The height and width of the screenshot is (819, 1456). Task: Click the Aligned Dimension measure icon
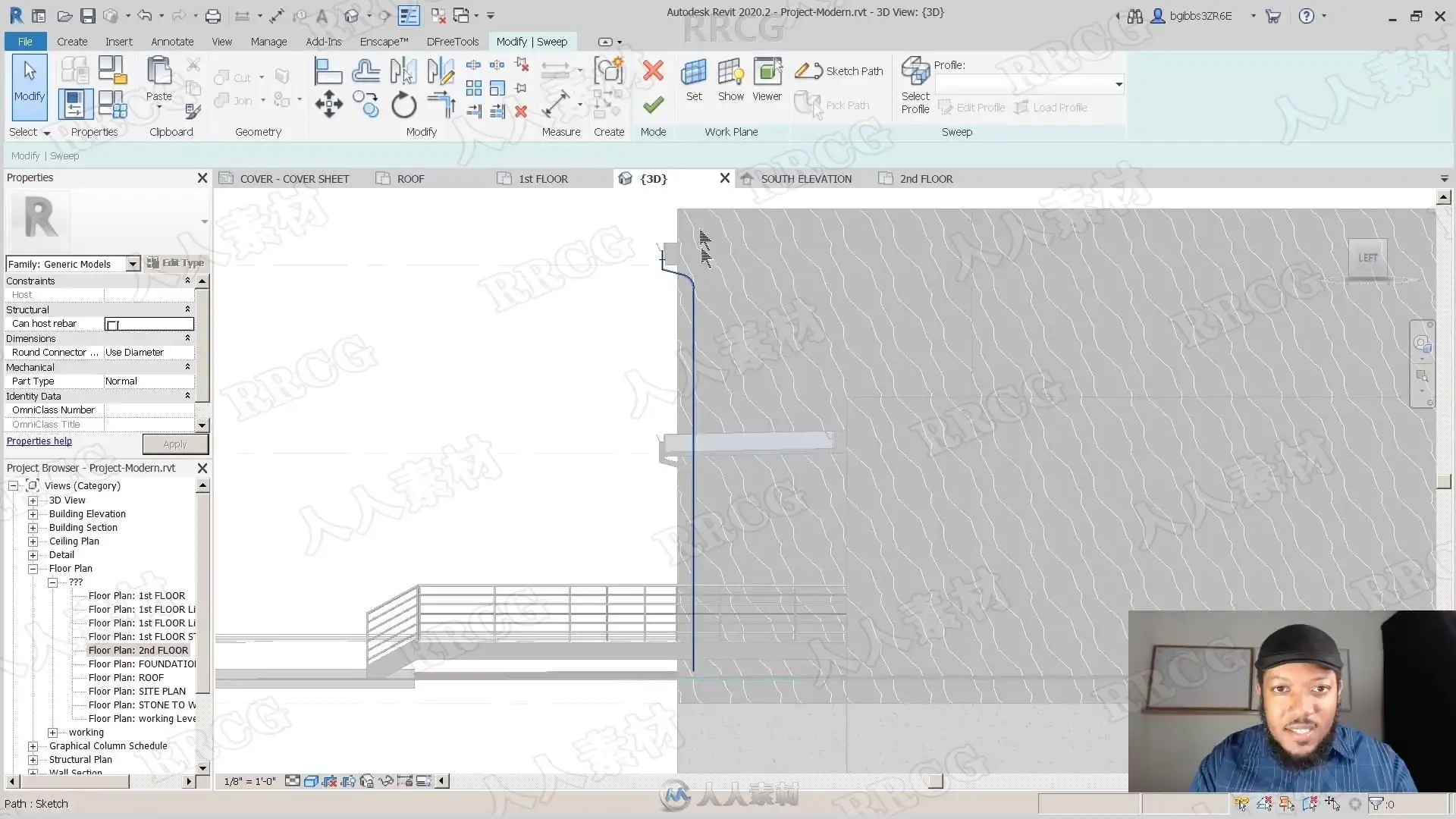[556, 105]
